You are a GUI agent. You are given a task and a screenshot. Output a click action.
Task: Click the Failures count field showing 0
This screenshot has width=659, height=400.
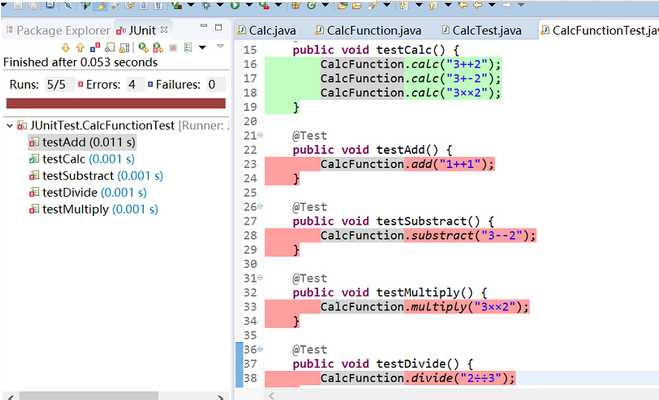pos(214,84)
